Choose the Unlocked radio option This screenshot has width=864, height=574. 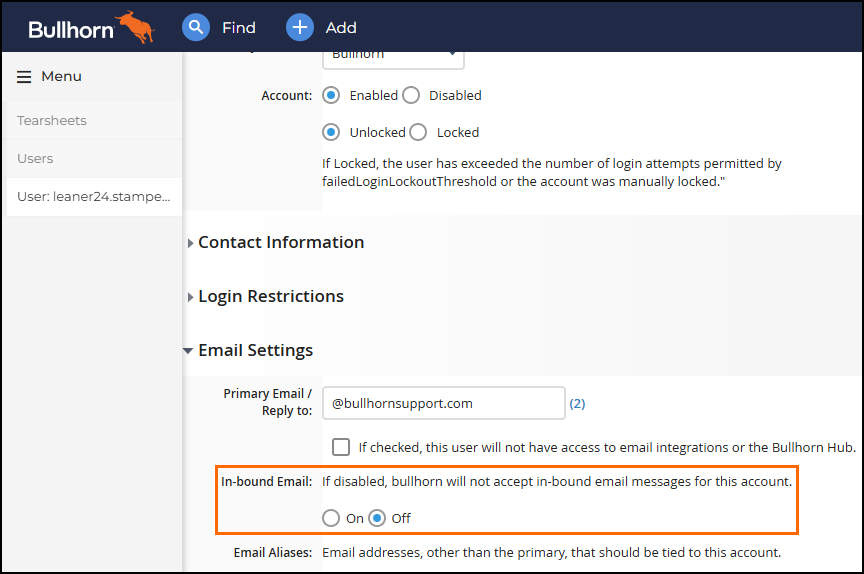pyautogui.click(x=331, y=132)
